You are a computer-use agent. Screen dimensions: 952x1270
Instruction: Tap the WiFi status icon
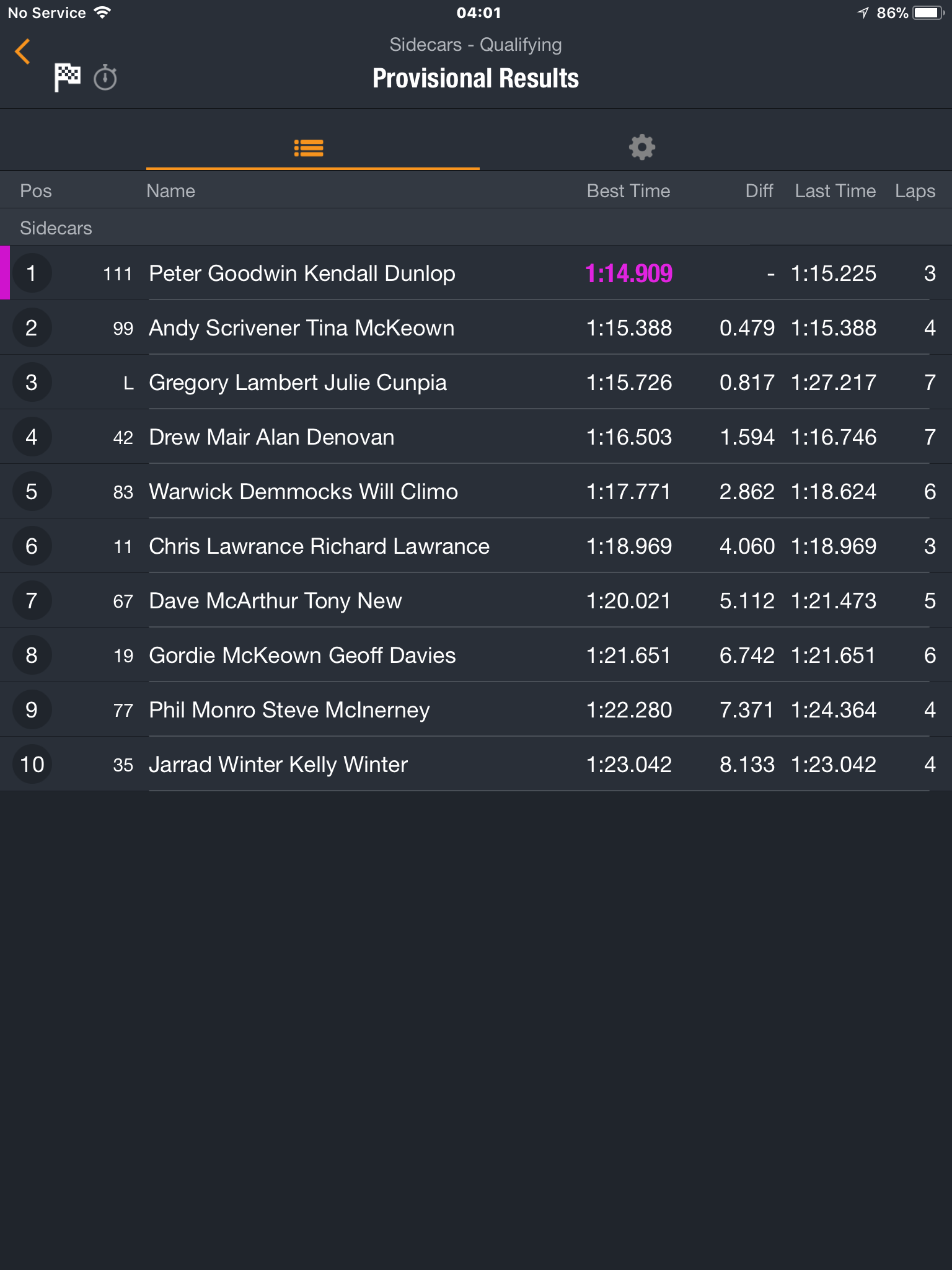102,12
